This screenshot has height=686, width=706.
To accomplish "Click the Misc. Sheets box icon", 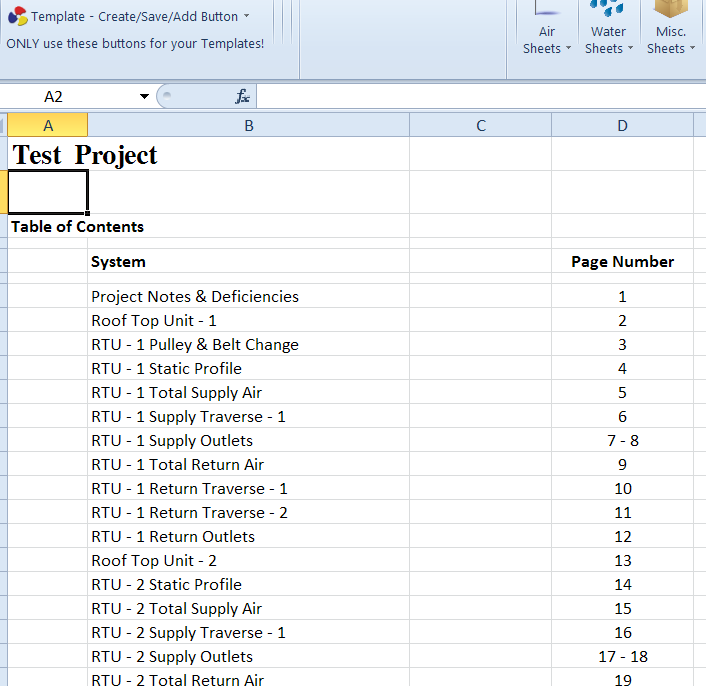I will (x=670, y=9).
